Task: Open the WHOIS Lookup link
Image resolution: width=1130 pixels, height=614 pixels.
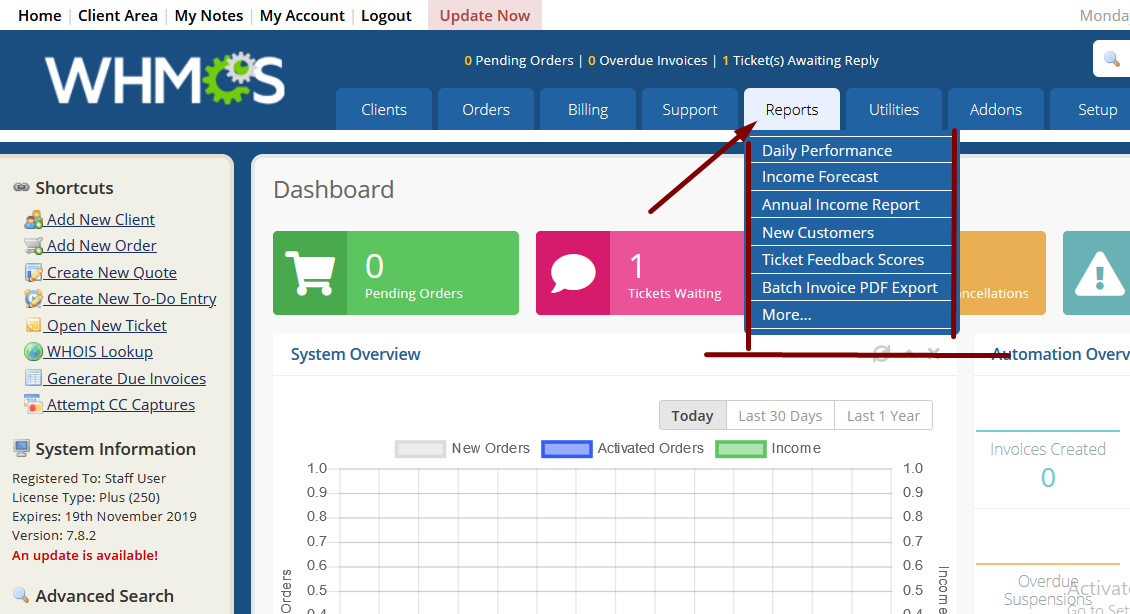Action: point(99,352)
